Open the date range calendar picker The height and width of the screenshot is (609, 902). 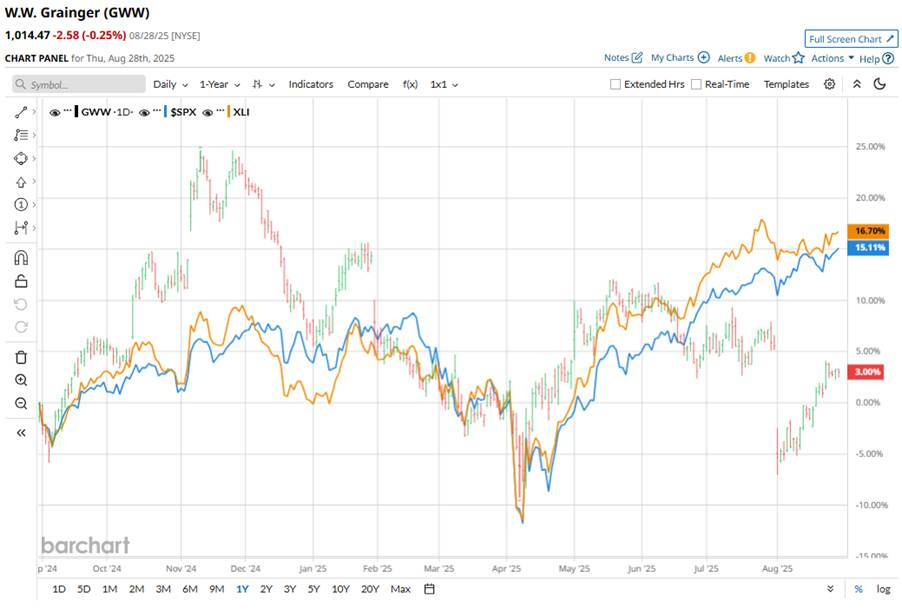coord(429,589)
